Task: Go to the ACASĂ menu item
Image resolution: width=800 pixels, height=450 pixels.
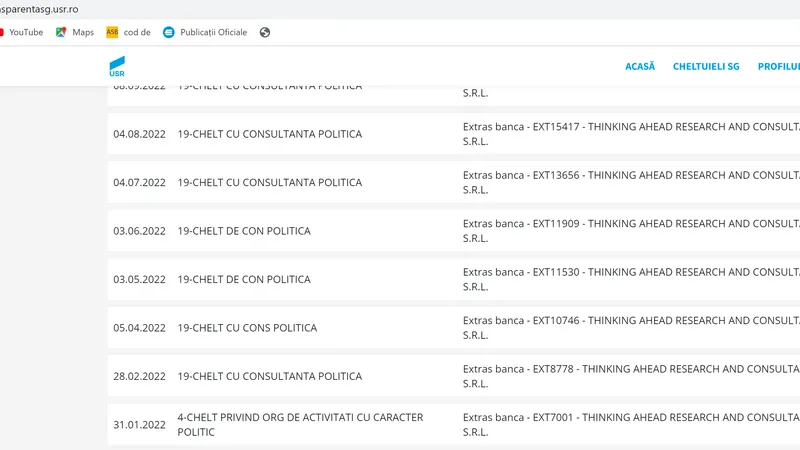Action: 640,66
